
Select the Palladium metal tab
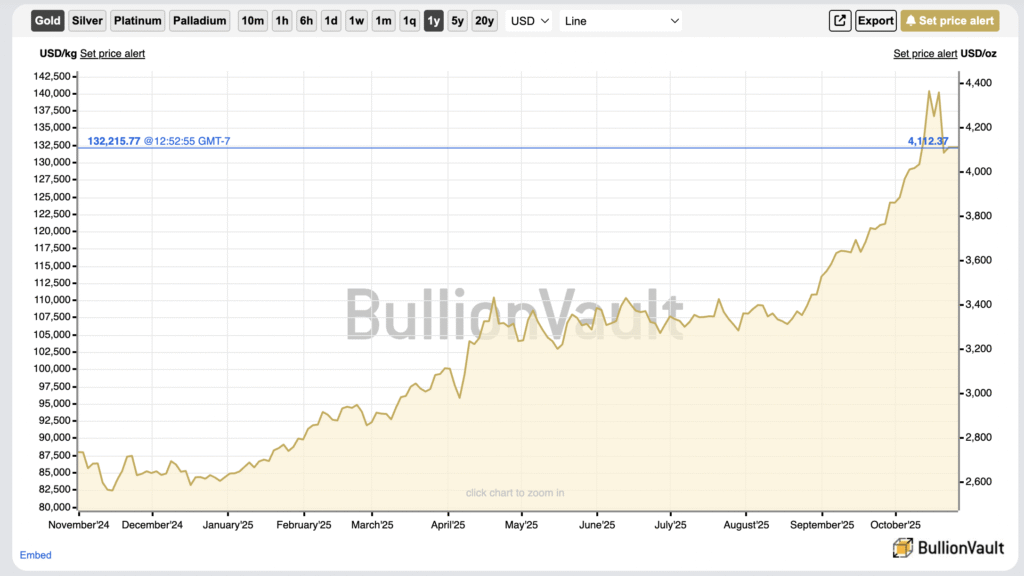click(199, 20)
